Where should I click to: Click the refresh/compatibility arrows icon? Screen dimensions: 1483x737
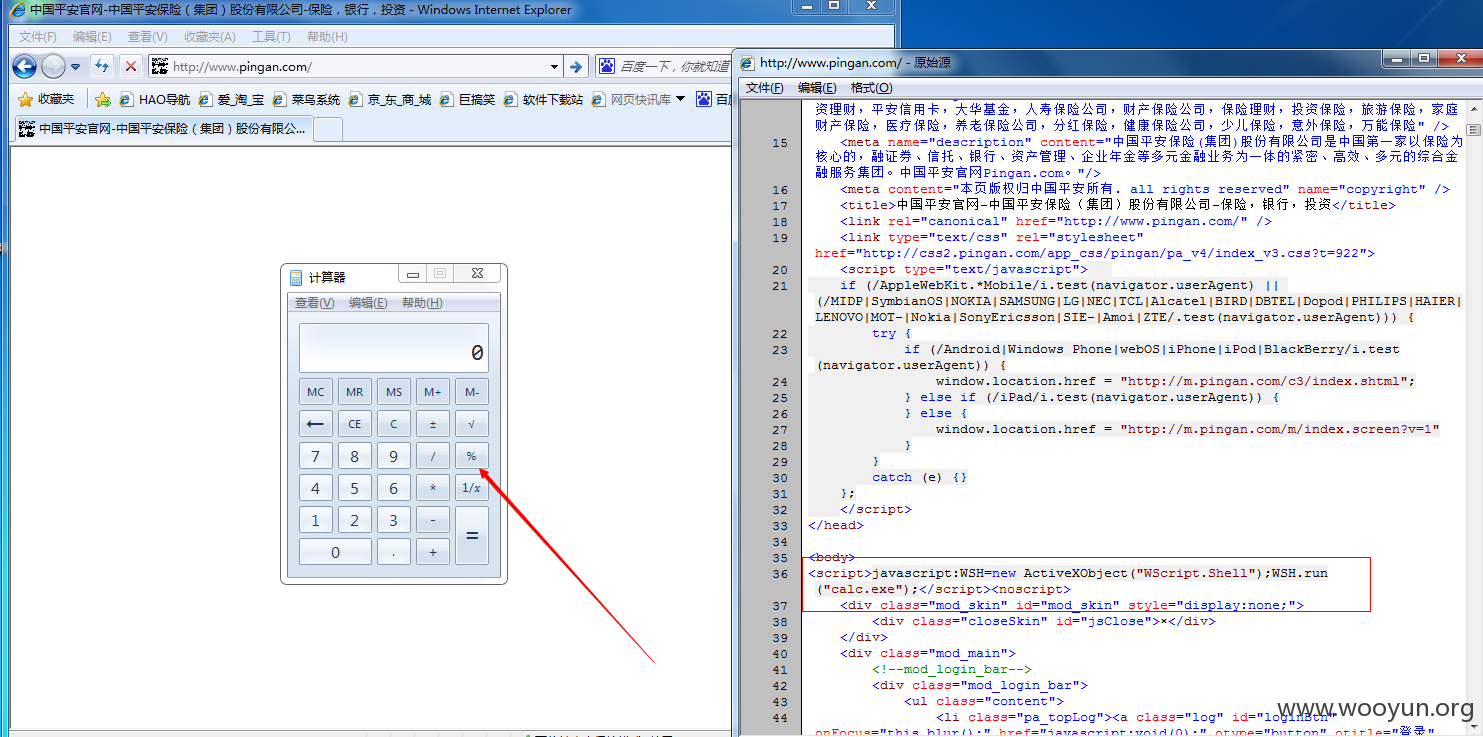[x=102, y=67]
